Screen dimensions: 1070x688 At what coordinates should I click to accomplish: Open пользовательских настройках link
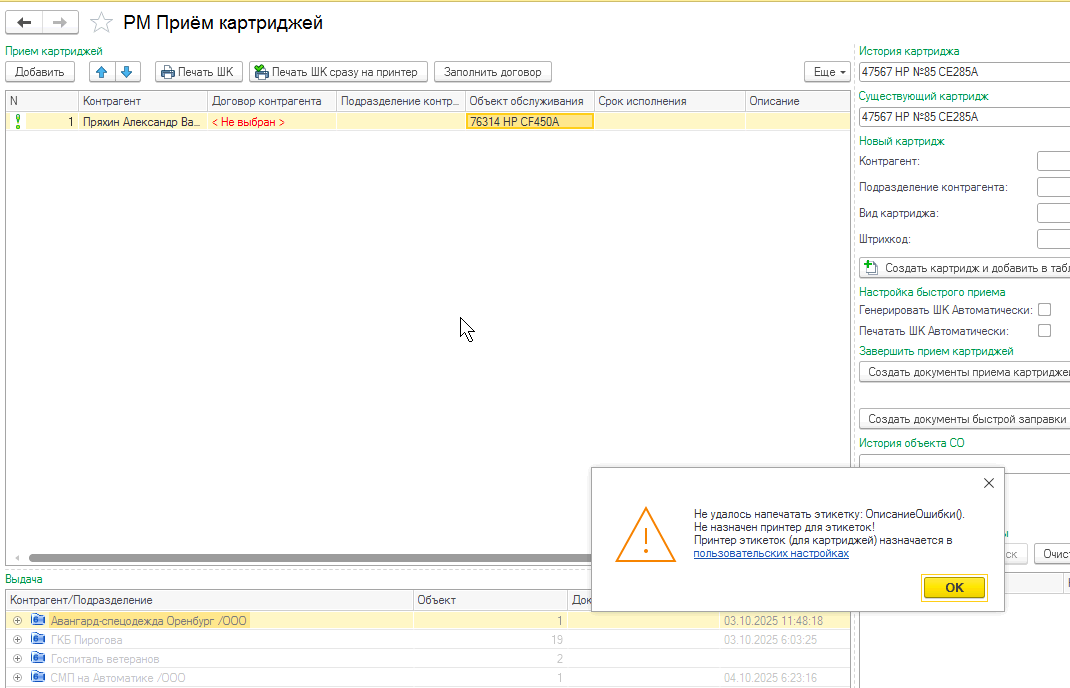pos(770,553)
